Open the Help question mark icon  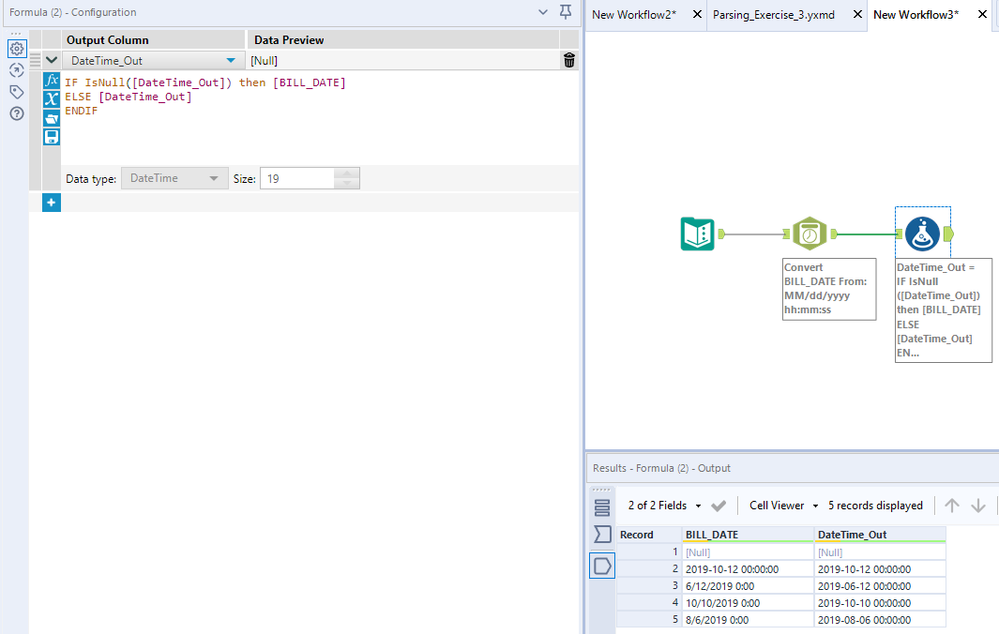click(x=17, y=113)
